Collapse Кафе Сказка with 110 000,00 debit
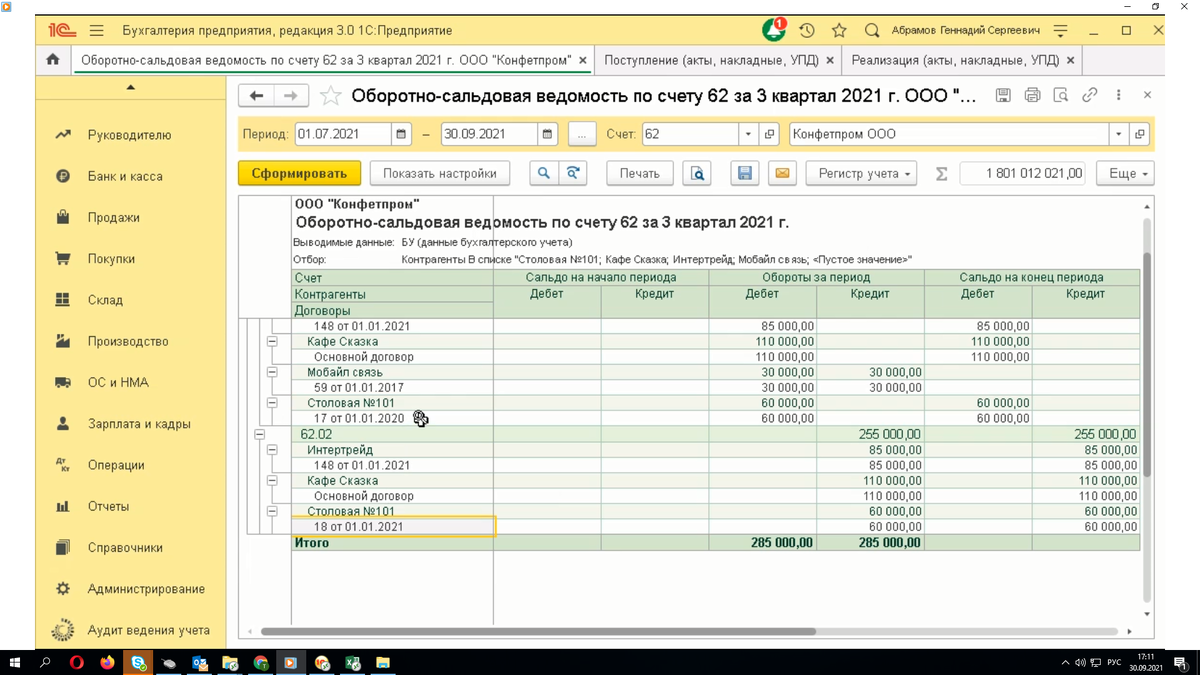The width and height of the screenshot is (1200, 675). pyautogui.click(x=271, y=341)
